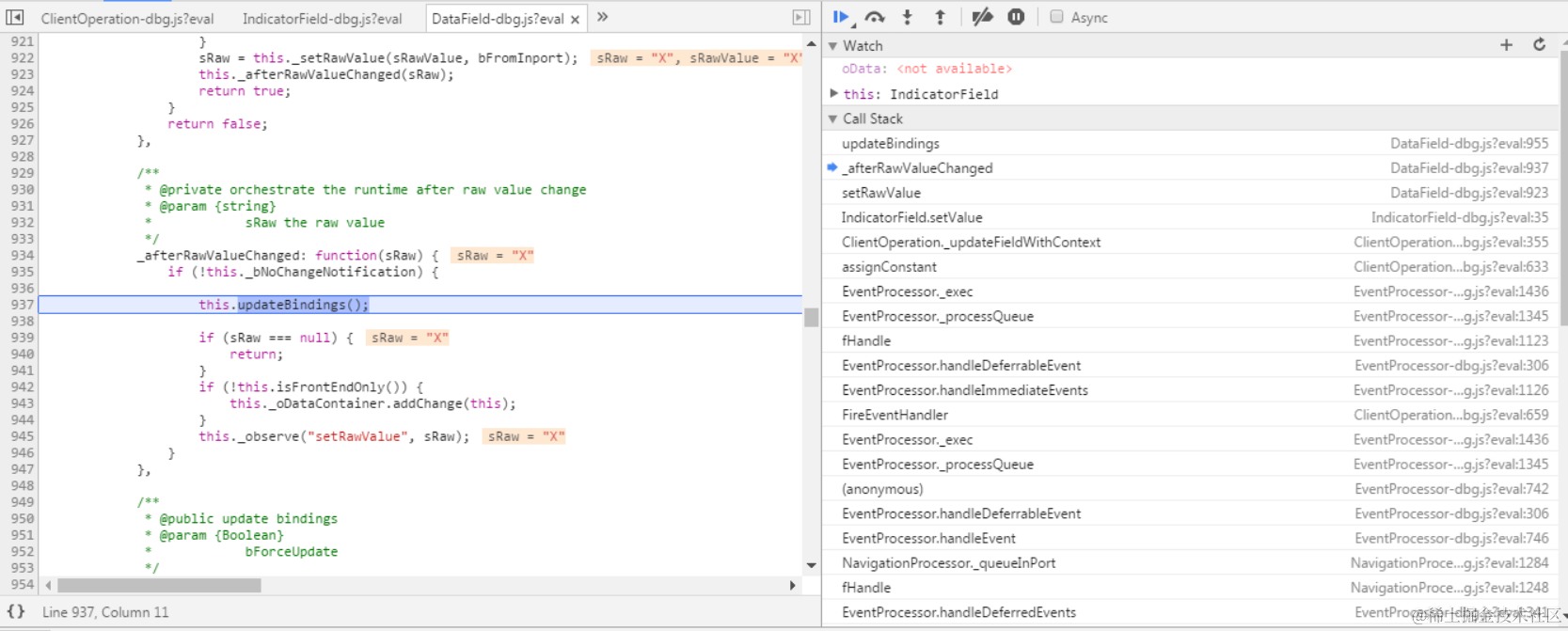Switch to ClientOperation-dbg.js?eval tab
The height and width of the screenshot is (631, 1568).
[127, 18]
